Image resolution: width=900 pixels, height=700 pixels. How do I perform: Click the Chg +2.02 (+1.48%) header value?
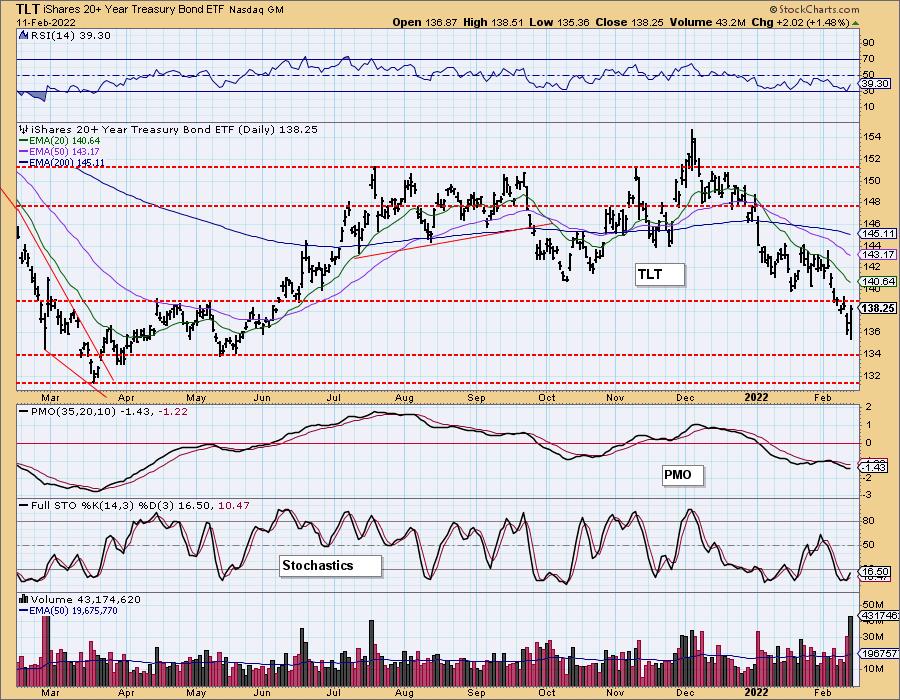(800, 22)
